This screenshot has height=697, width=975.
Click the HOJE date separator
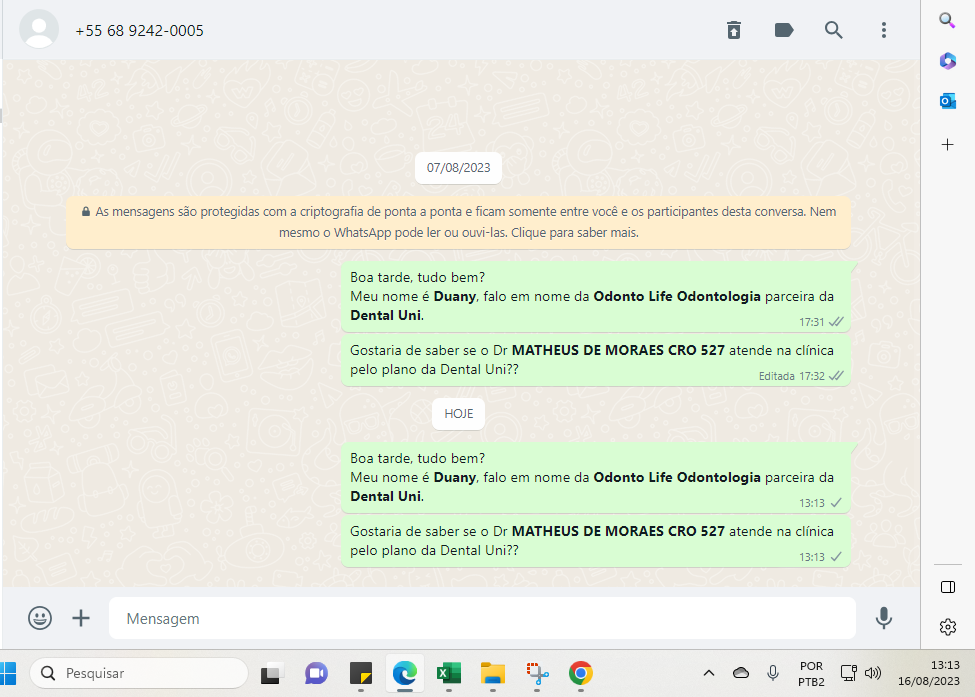(458, 414)
